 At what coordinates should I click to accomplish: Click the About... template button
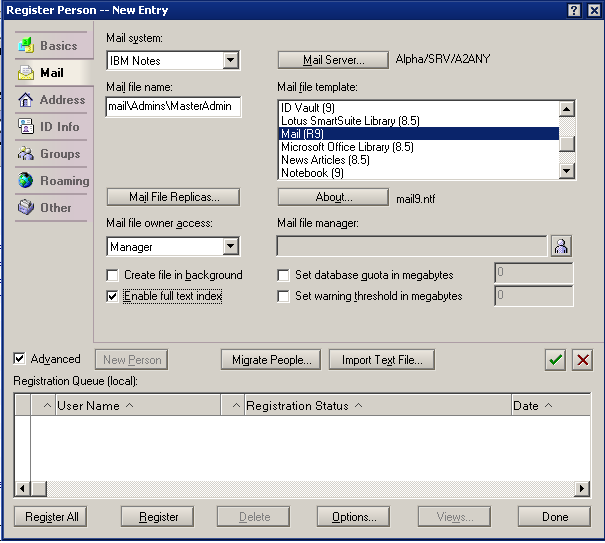click(333, 197)
